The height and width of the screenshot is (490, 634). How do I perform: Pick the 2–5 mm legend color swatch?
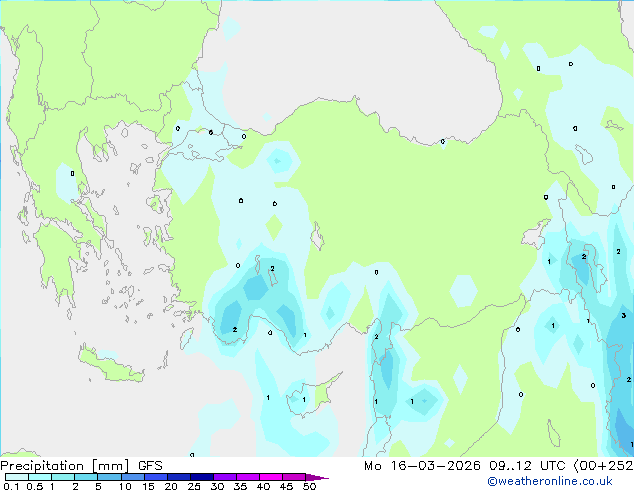[x=86, y=477]
